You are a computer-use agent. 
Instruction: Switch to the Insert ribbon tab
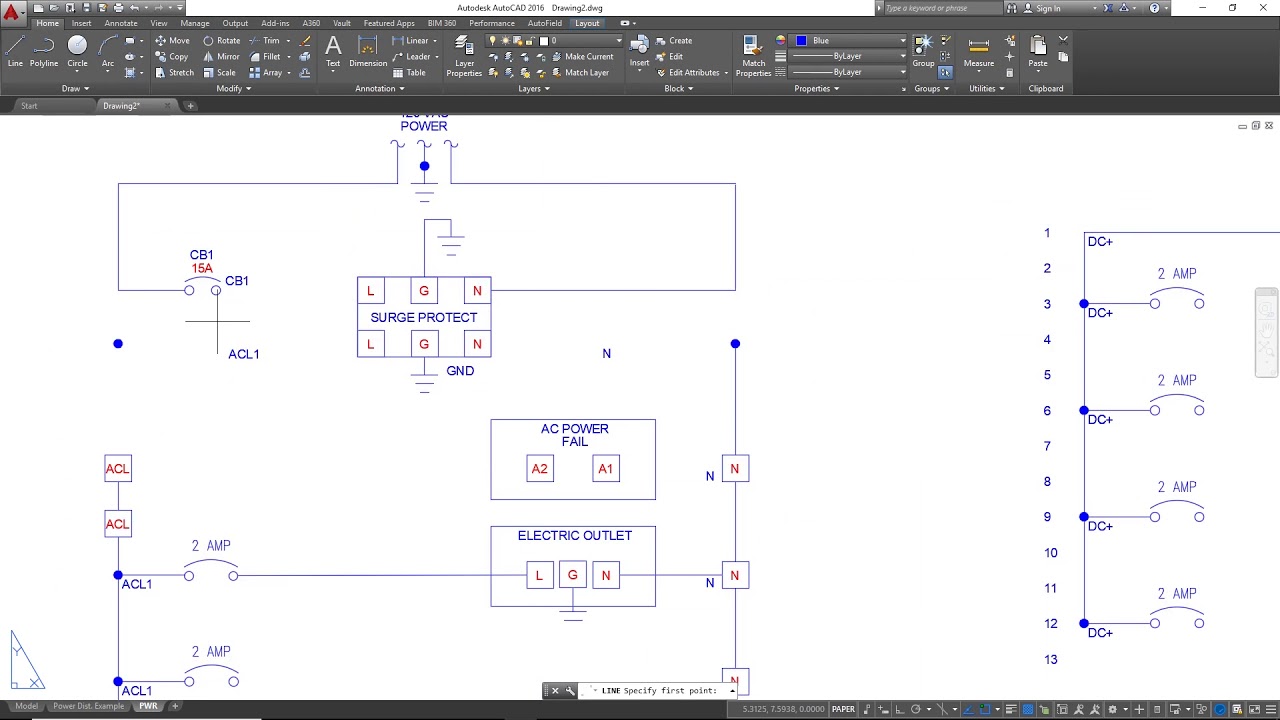(x=81, y=23)
